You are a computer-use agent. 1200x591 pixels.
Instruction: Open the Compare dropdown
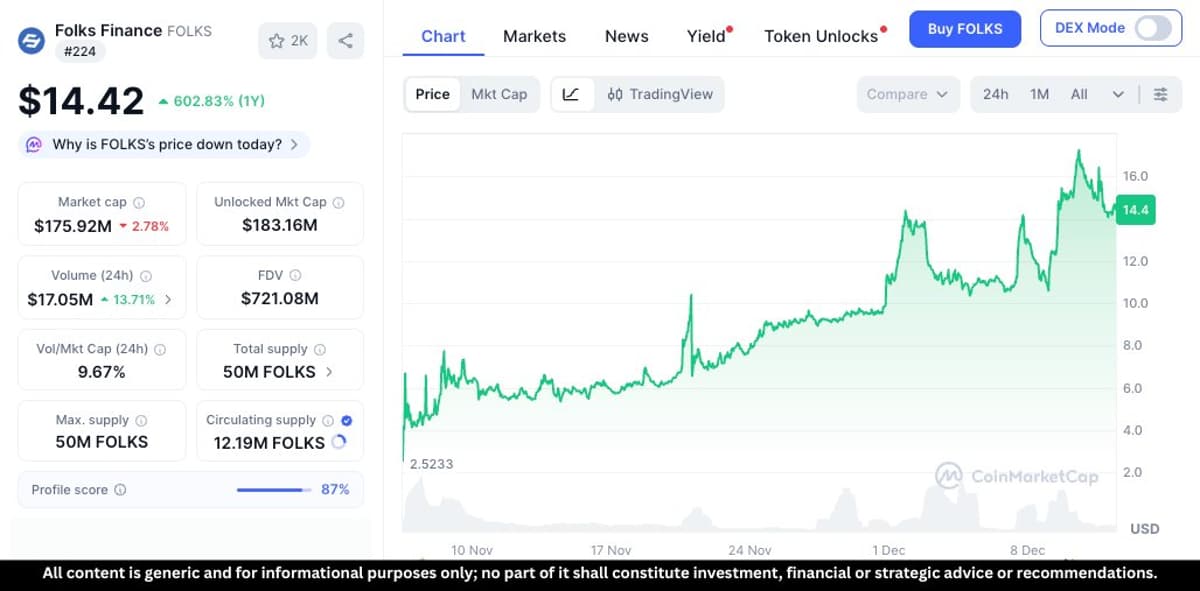click(x=907, y=93)
